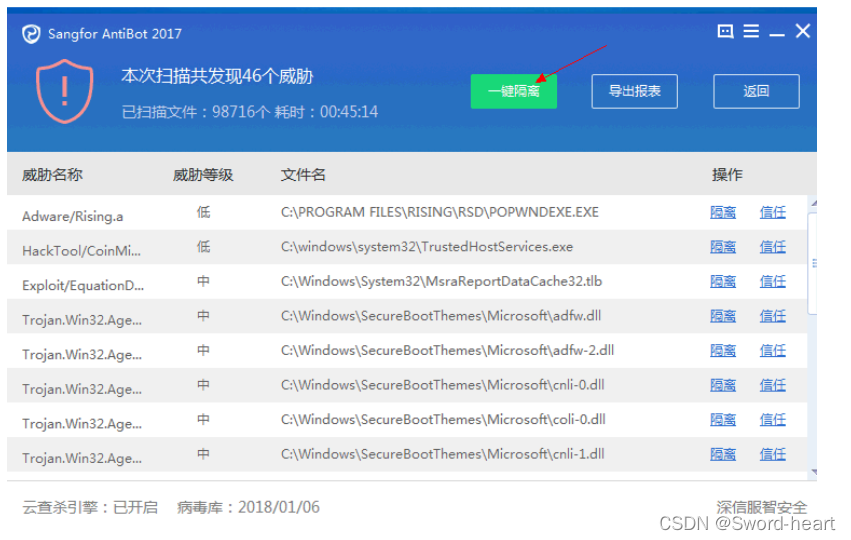
Task: Click the 深信服智安全 footer text
Action: [761, 507]
